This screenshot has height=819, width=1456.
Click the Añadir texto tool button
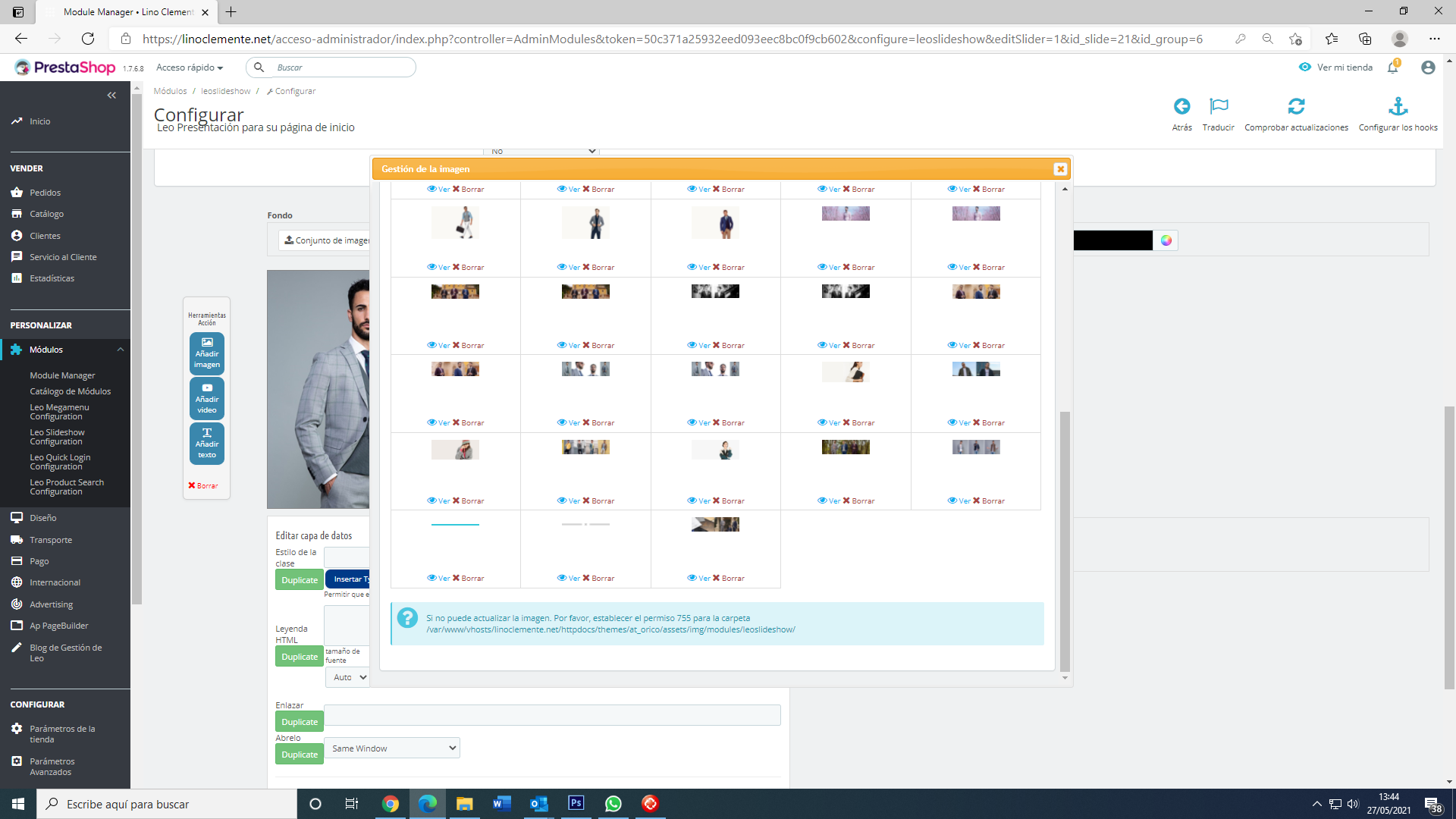(207, 444)
